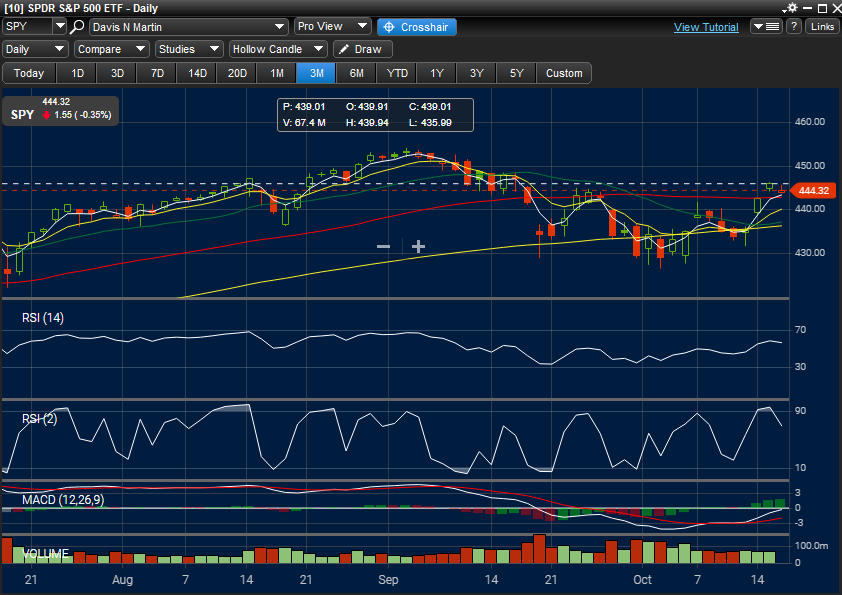Switch to the 1D range tab
842x595 pixels.
(77, 73)
